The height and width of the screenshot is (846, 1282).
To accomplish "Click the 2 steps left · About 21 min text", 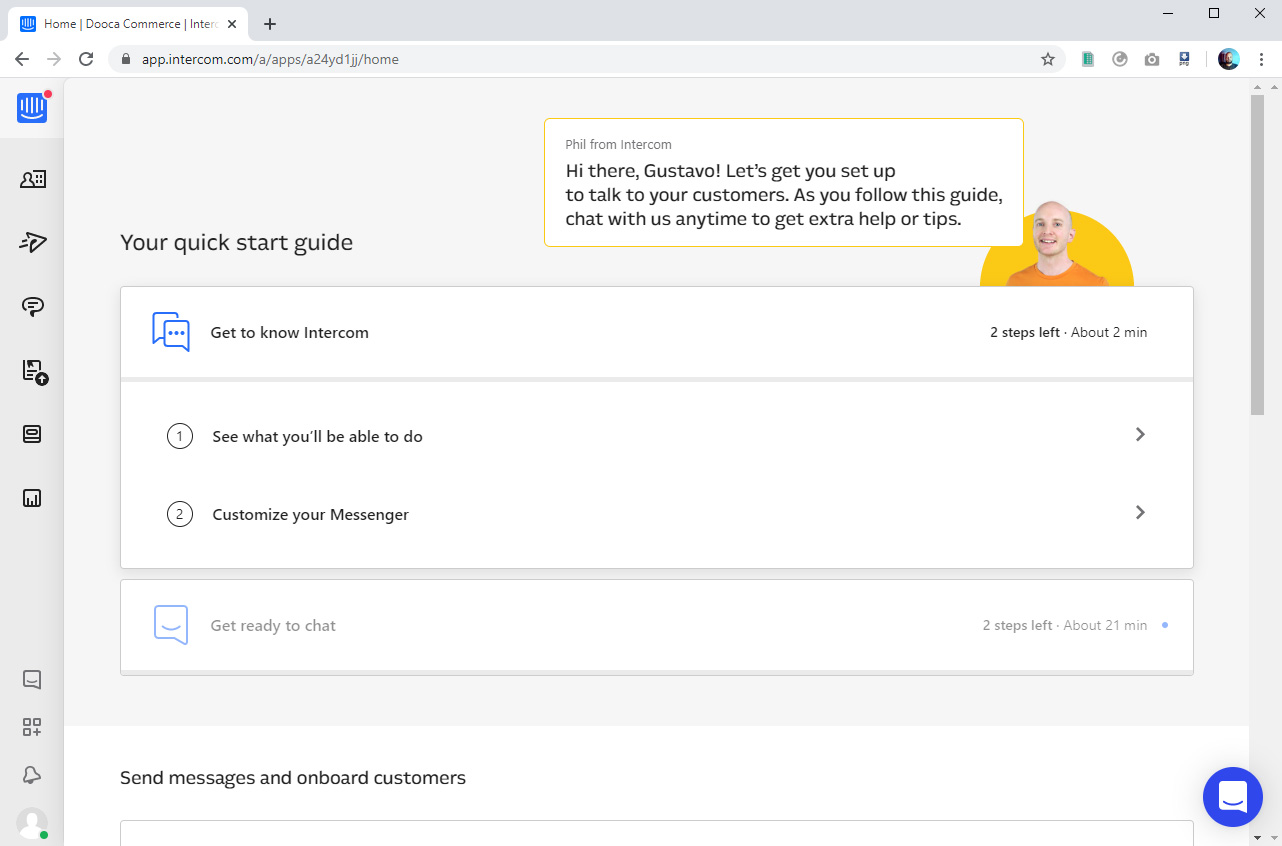I will coord(1065,625).
